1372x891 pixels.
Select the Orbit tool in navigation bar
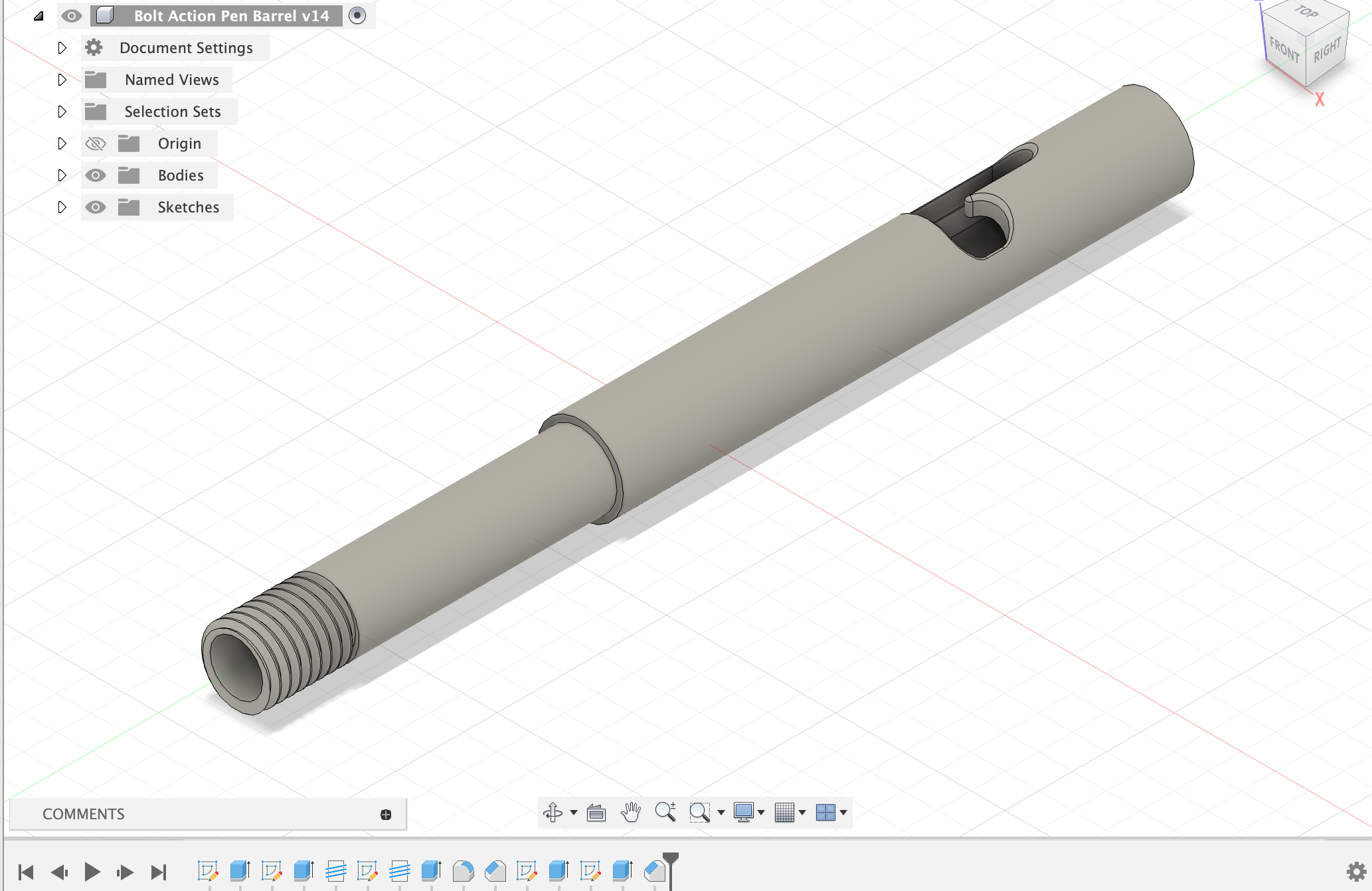[553, 812]
